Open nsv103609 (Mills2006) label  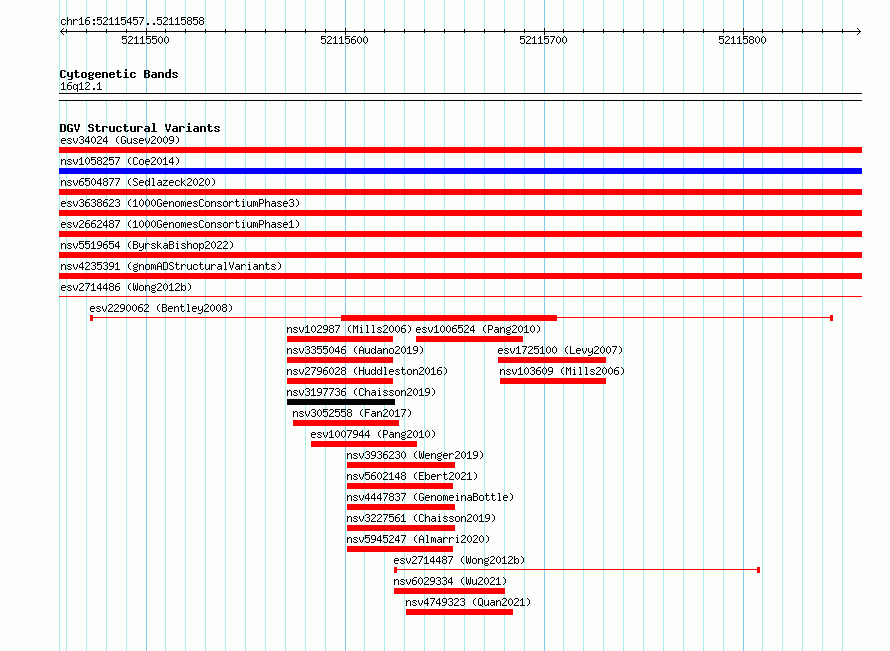562,371
